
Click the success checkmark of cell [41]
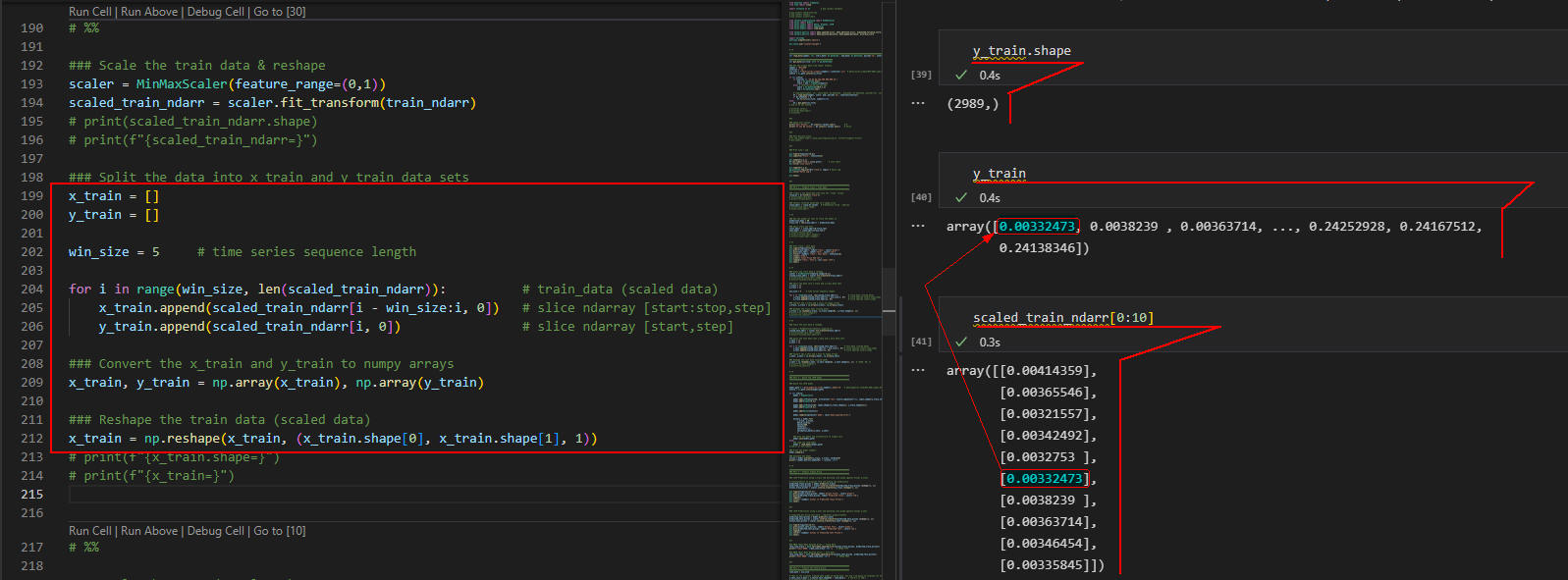click(961, 342)
